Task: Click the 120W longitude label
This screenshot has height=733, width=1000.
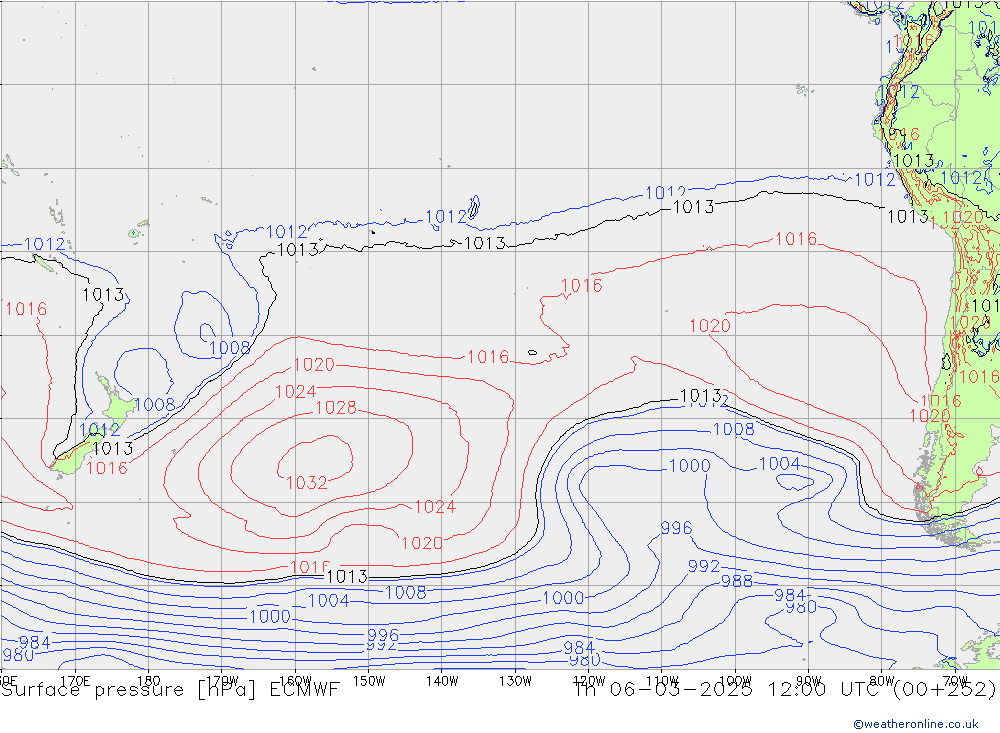Action: click(x=589, y=681)
